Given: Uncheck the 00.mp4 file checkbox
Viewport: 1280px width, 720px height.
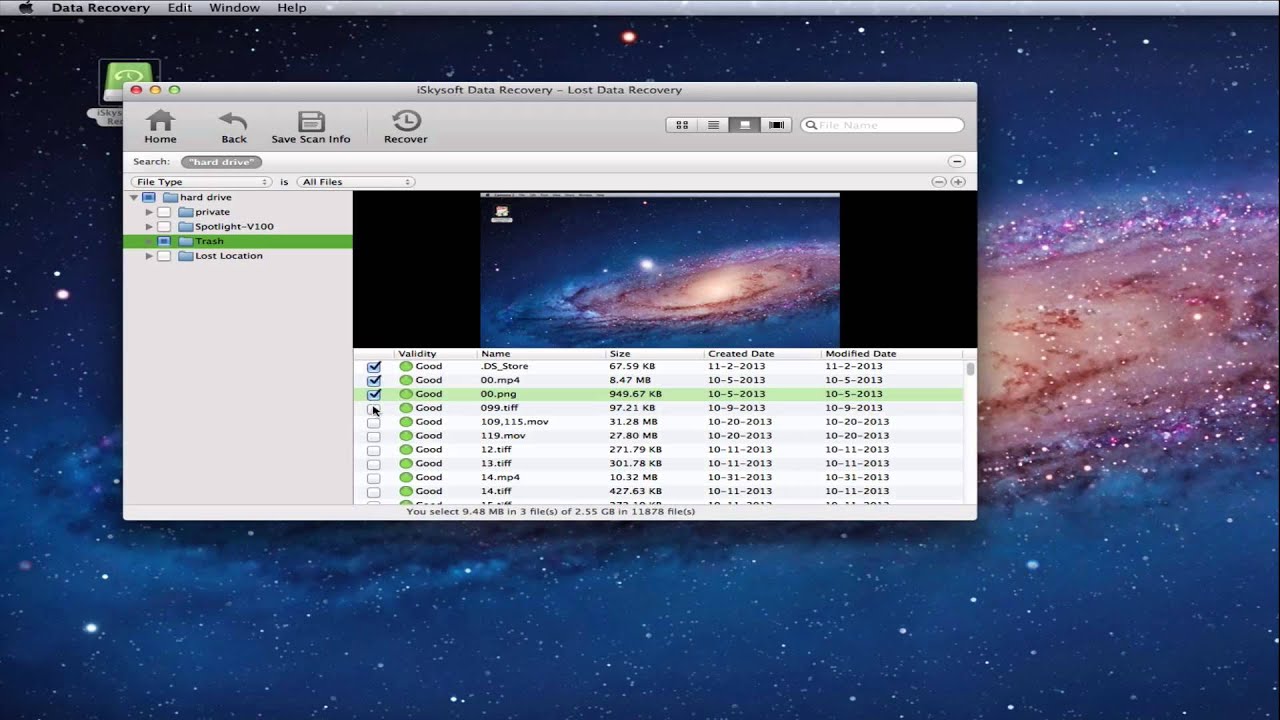Looking at the screenshot, I should [374, 381].
